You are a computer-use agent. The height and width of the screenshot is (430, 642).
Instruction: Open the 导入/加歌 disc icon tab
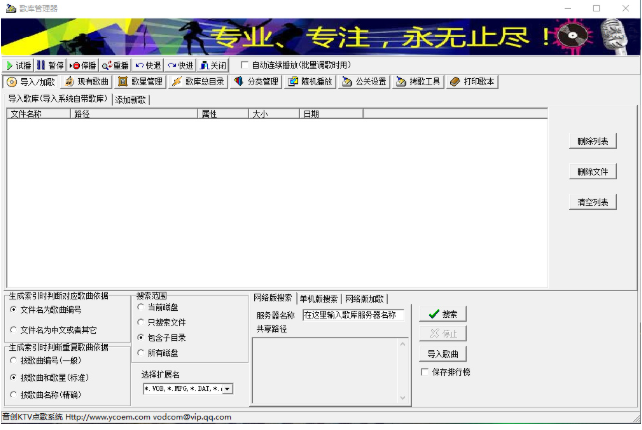(x=31, y=82)
